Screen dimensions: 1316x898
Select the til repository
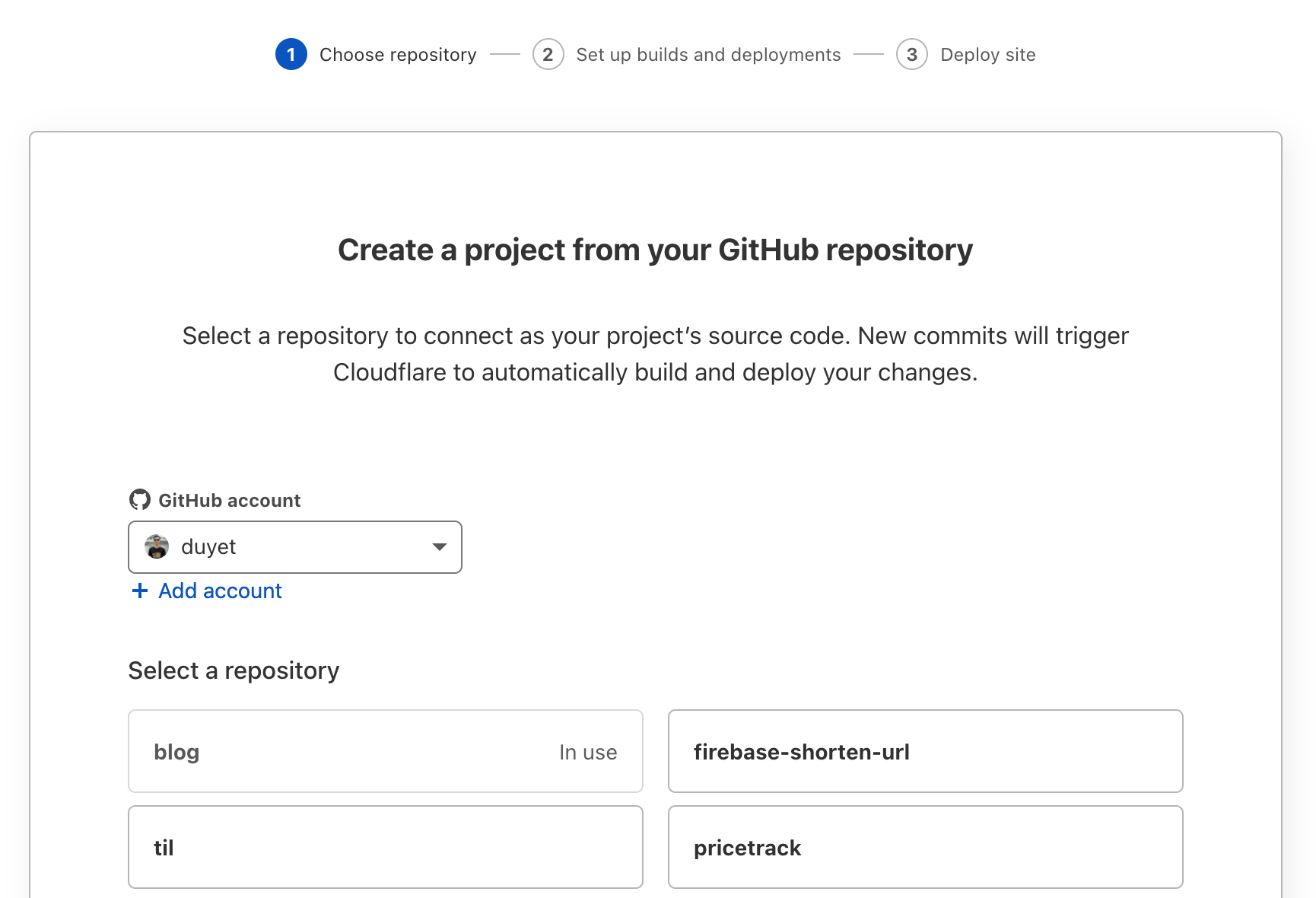point(386,848)
